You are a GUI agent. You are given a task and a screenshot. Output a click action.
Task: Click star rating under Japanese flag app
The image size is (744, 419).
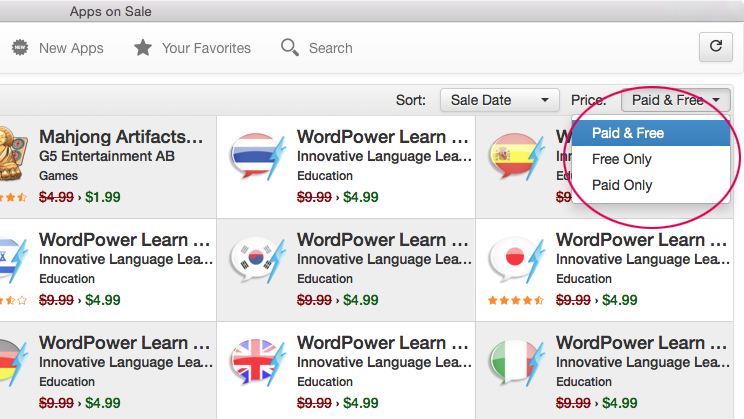click(516, 300)
